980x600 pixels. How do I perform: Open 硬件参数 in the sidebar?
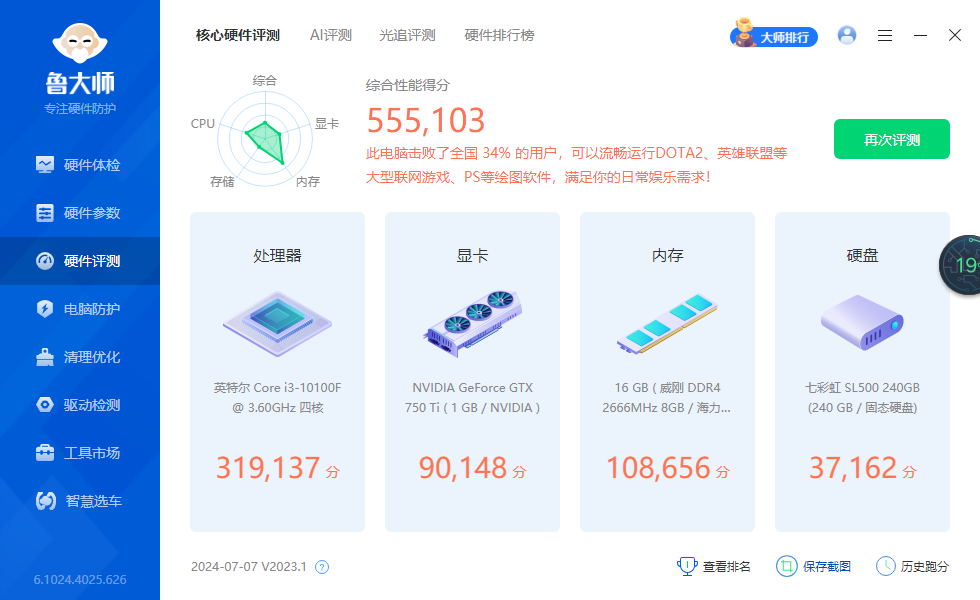click(x=79, y=213)
